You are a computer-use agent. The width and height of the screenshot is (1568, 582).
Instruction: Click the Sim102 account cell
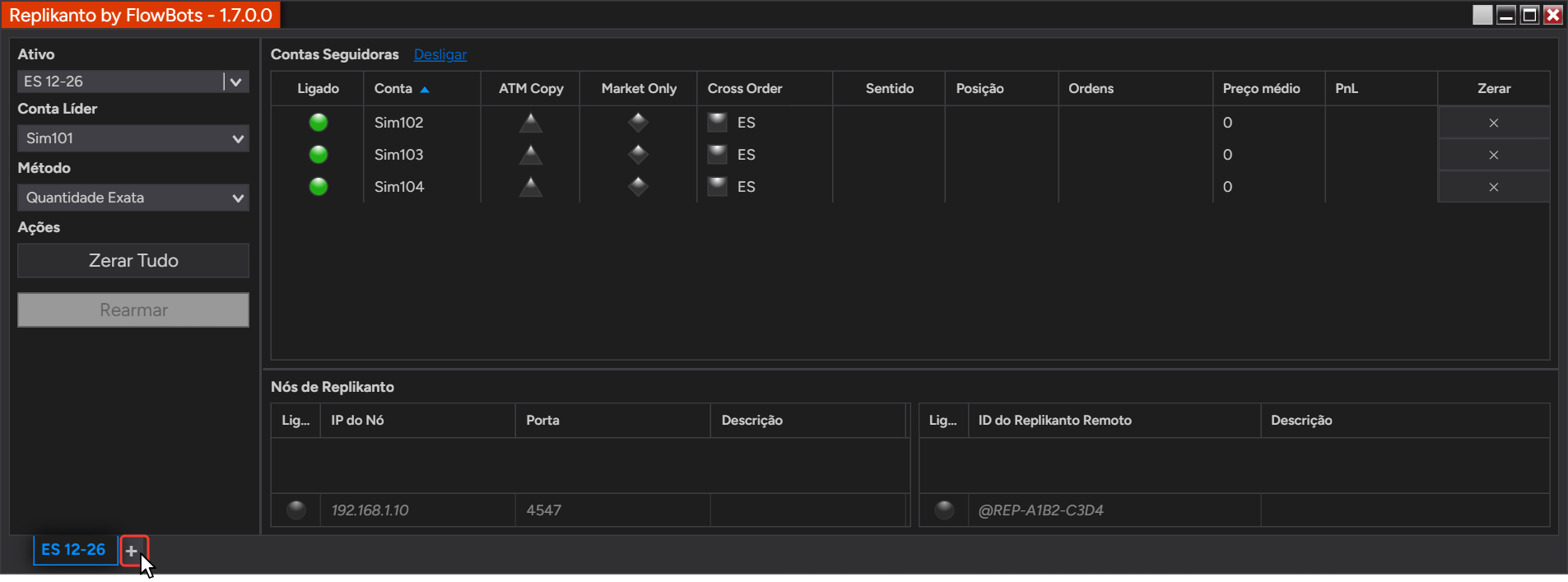click(x=422, y=123)
